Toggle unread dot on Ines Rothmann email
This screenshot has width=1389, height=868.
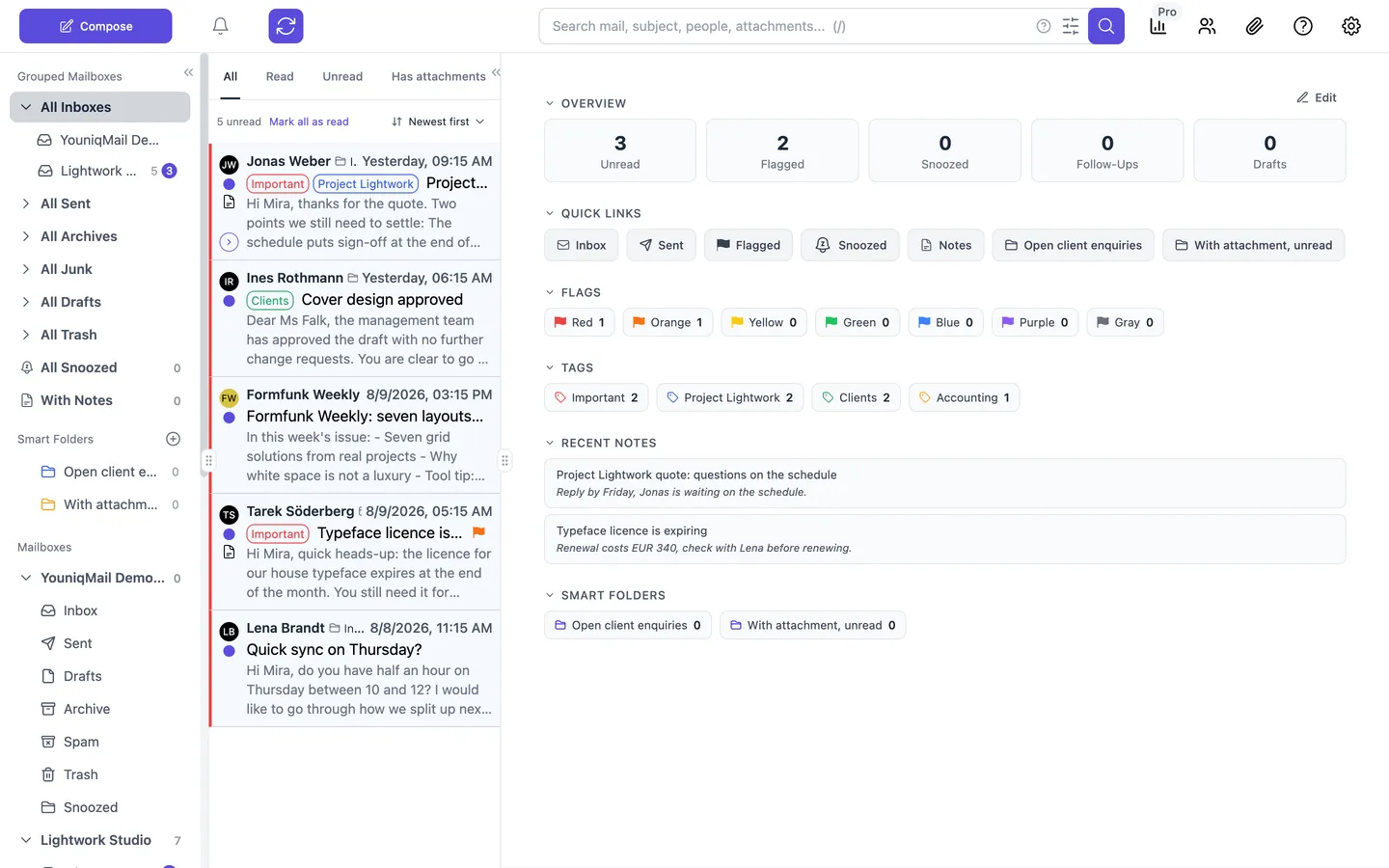(x=229, y=301)
